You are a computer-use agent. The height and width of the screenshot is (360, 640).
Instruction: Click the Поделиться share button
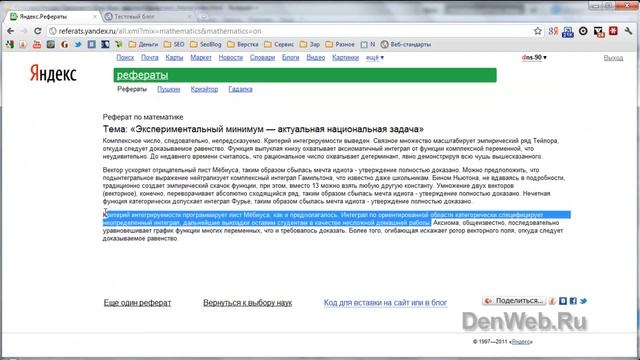(x=514, y=301)
